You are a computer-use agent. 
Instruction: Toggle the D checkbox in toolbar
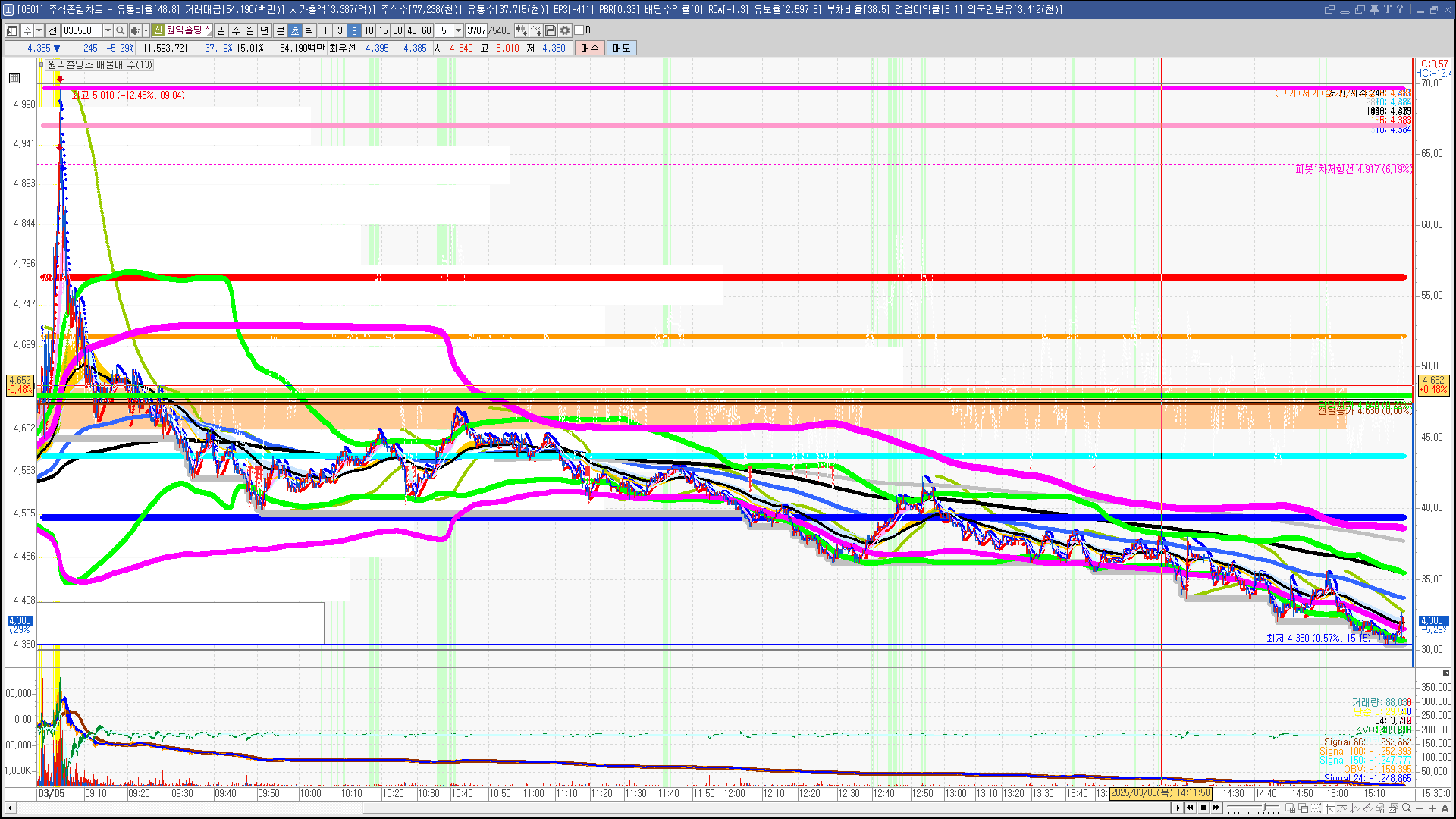(579, 30)
